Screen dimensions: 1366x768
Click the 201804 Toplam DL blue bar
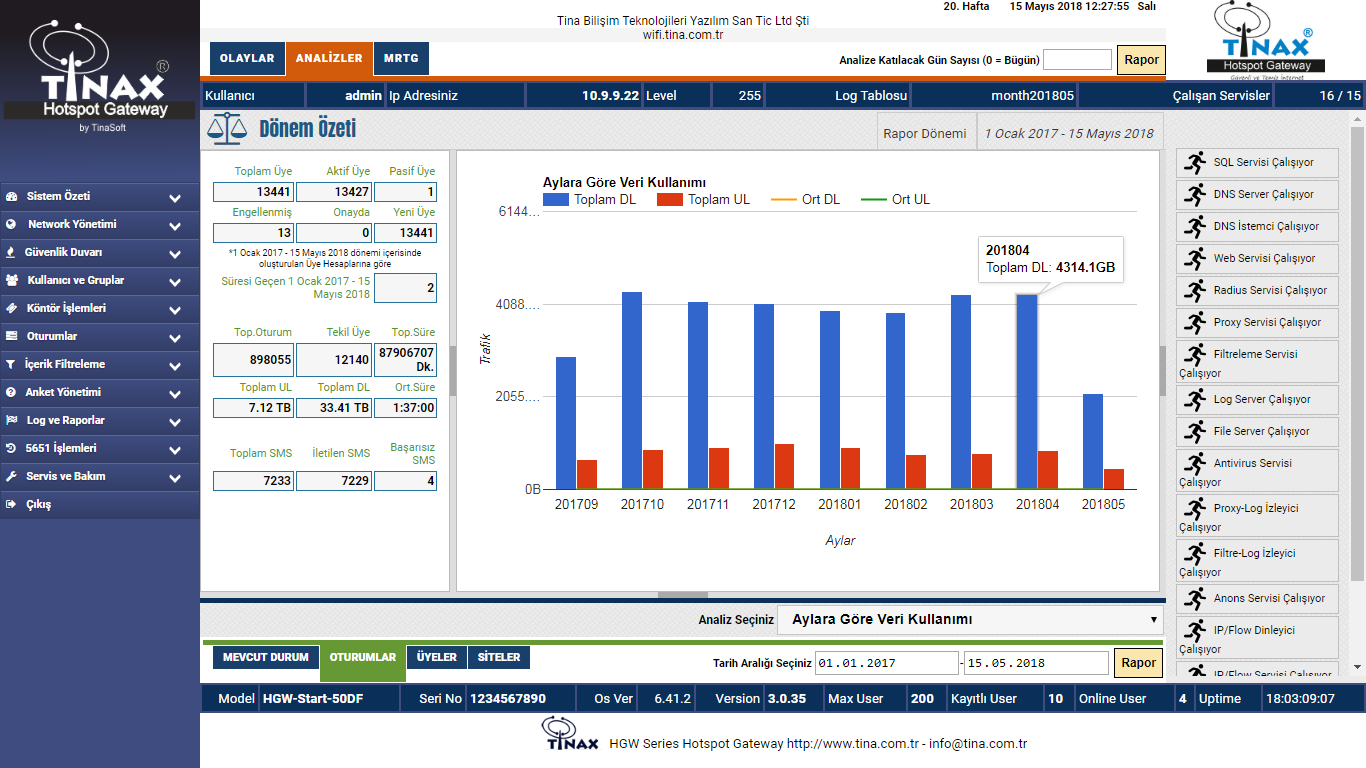[x=1027, y=390]
